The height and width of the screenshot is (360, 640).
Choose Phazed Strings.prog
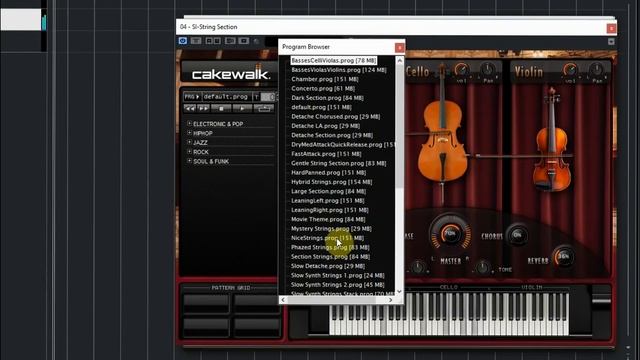pyautogui.click(x=330, y=247)
